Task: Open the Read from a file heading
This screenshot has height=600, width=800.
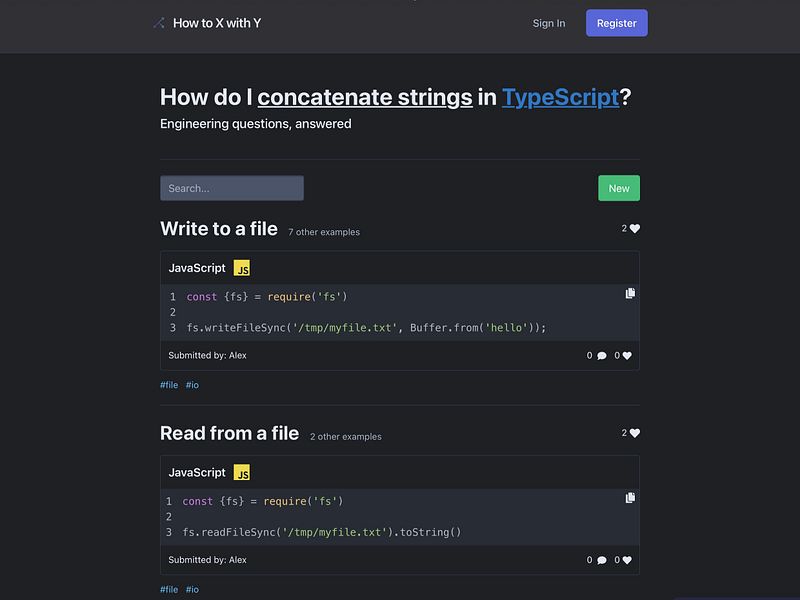Action: [x=230, y=433]
